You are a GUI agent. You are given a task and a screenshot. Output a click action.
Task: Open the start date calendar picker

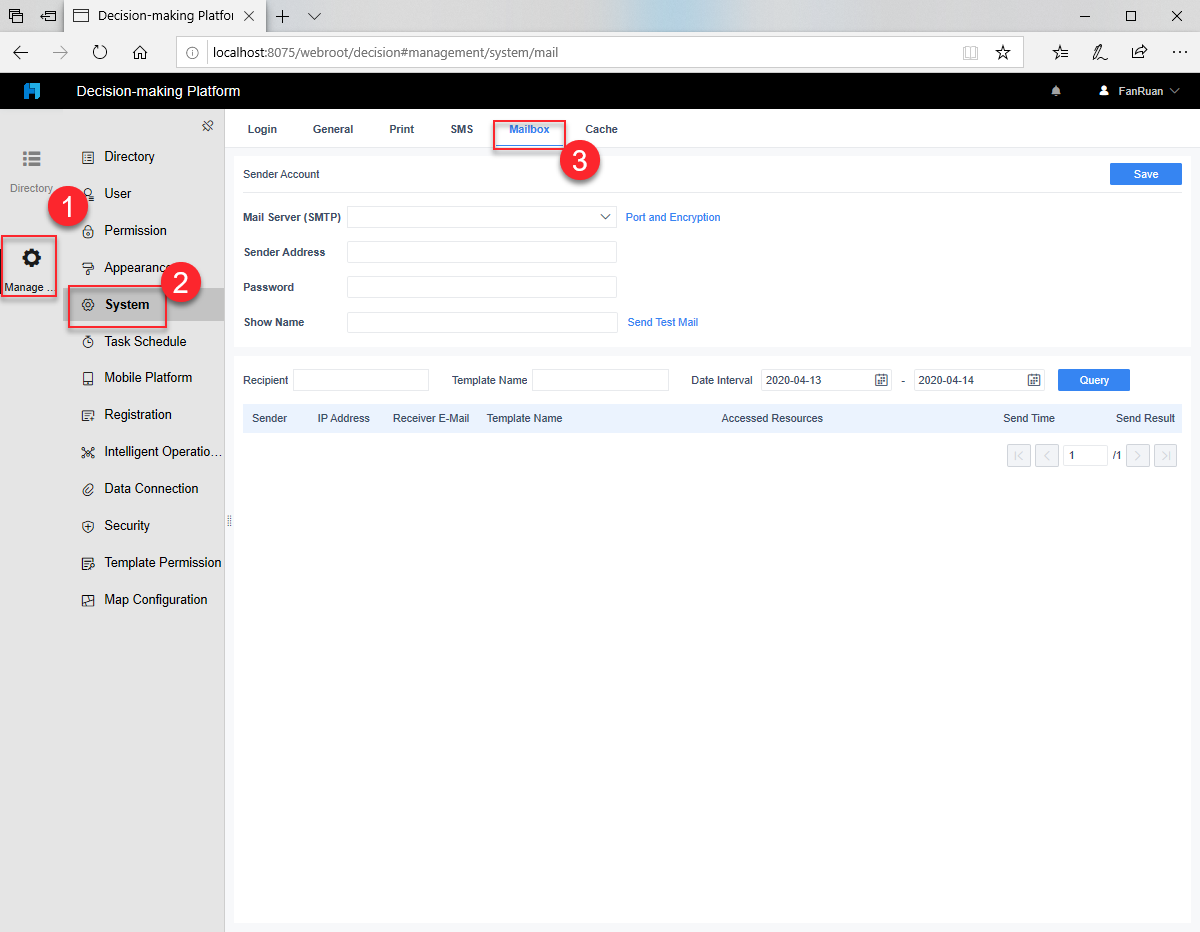[x=880, y=379]
